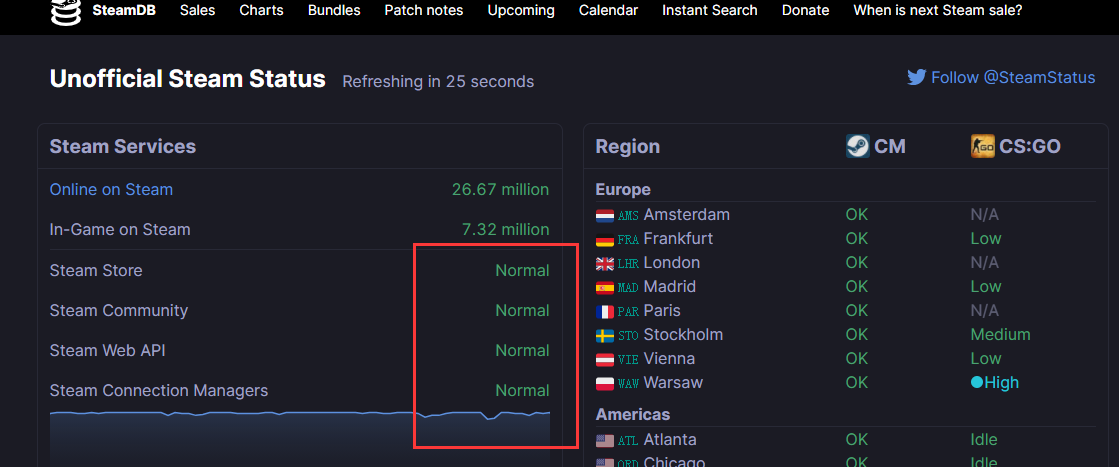Screen dimensions: 1119x467
Task: Click the Swedish flag beside Stockholm
Action: click(605, 335)
